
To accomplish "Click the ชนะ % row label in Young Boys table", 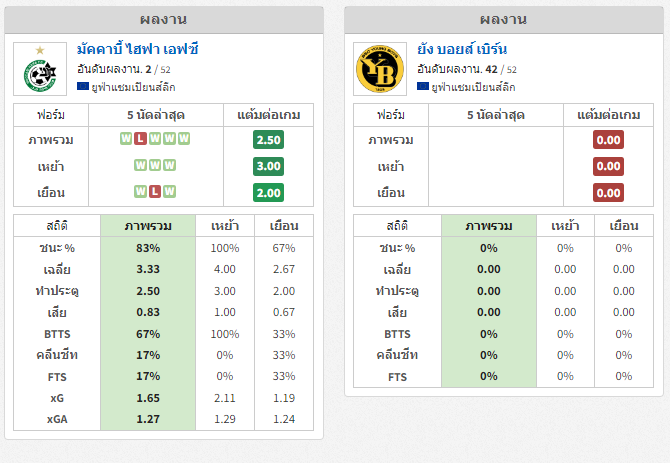I will point(397,248).
